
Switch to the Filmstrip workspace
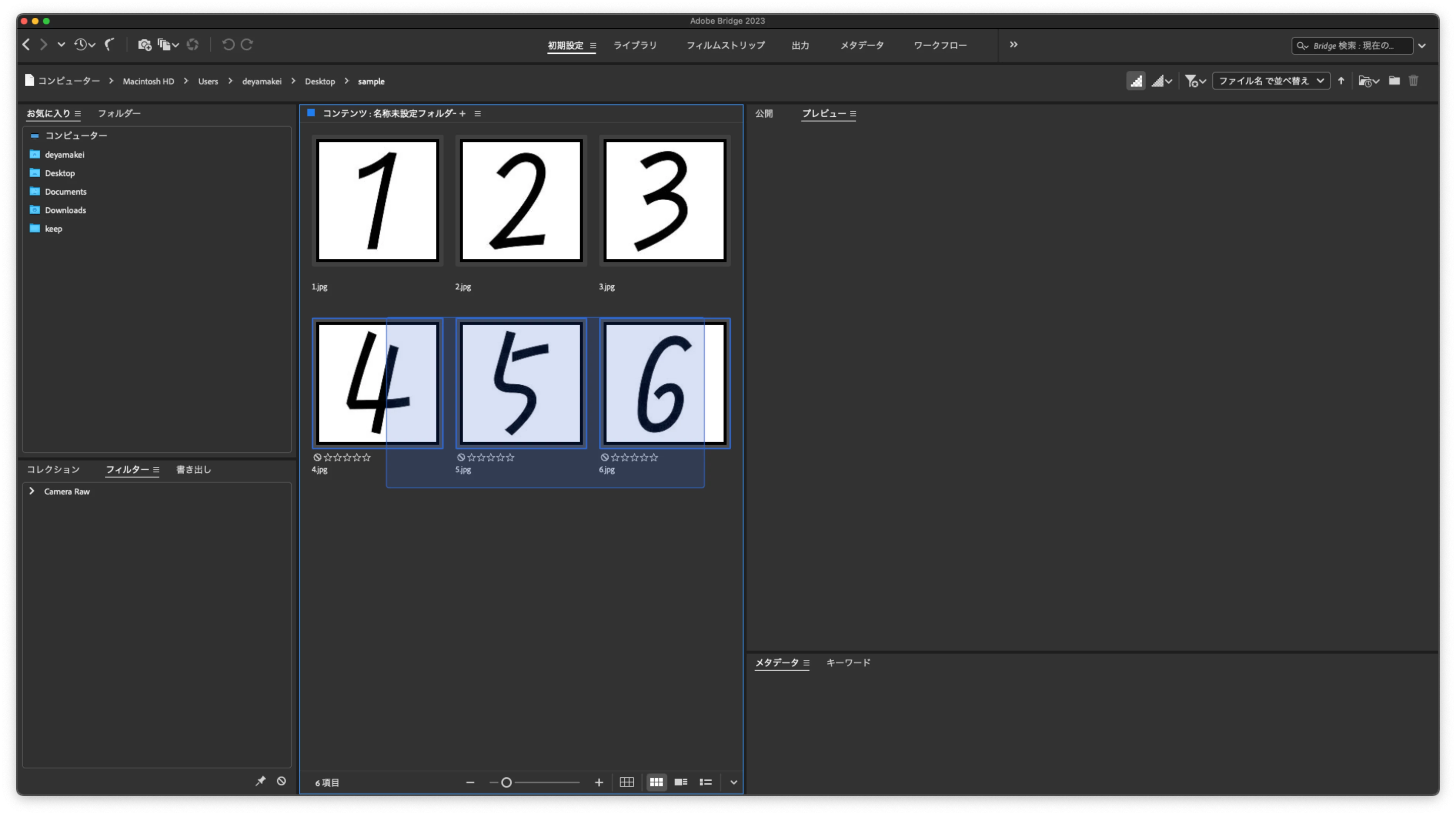725,45
